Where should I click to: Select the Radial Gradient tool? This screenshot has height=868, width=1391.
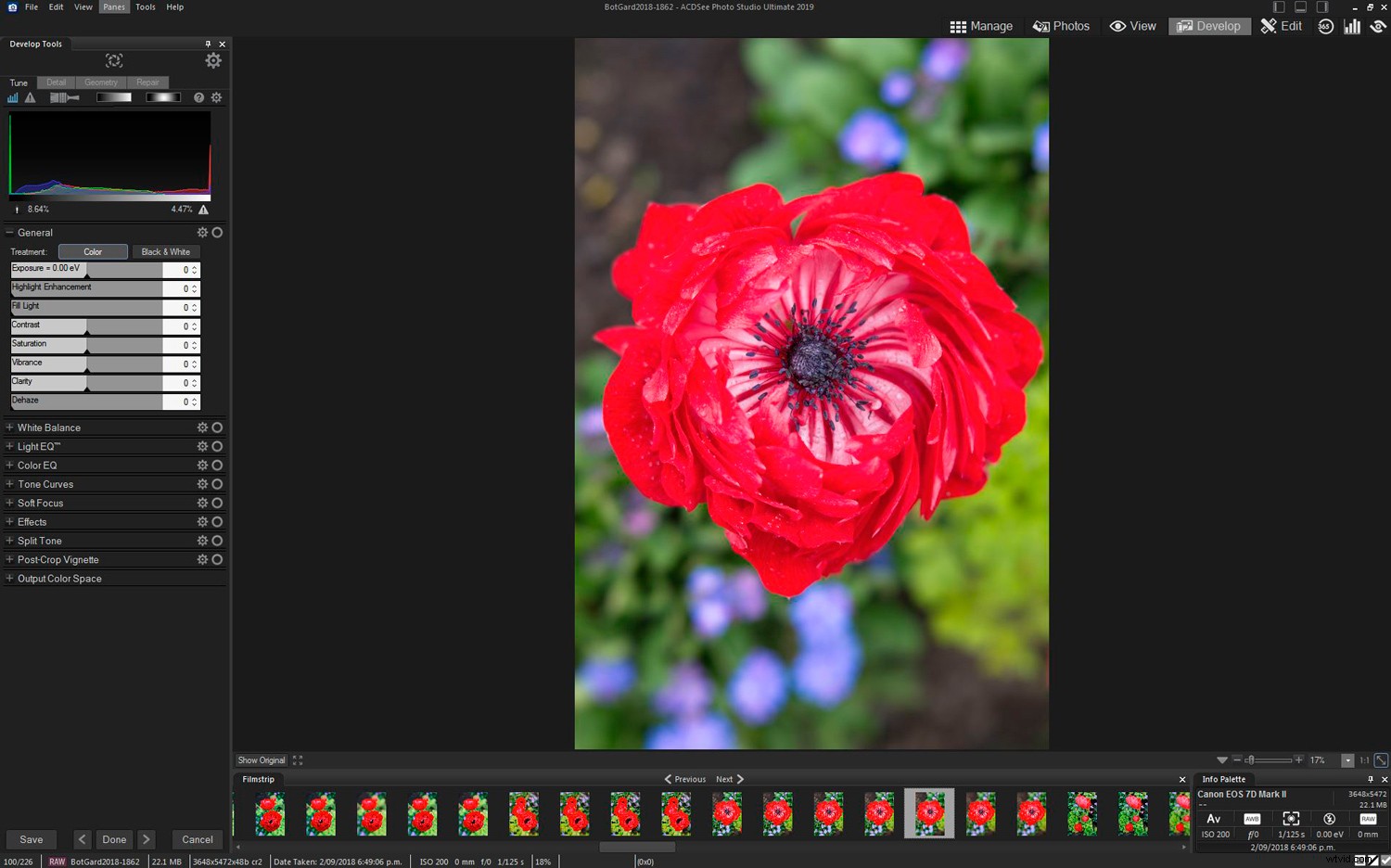(x=162, y=97)
